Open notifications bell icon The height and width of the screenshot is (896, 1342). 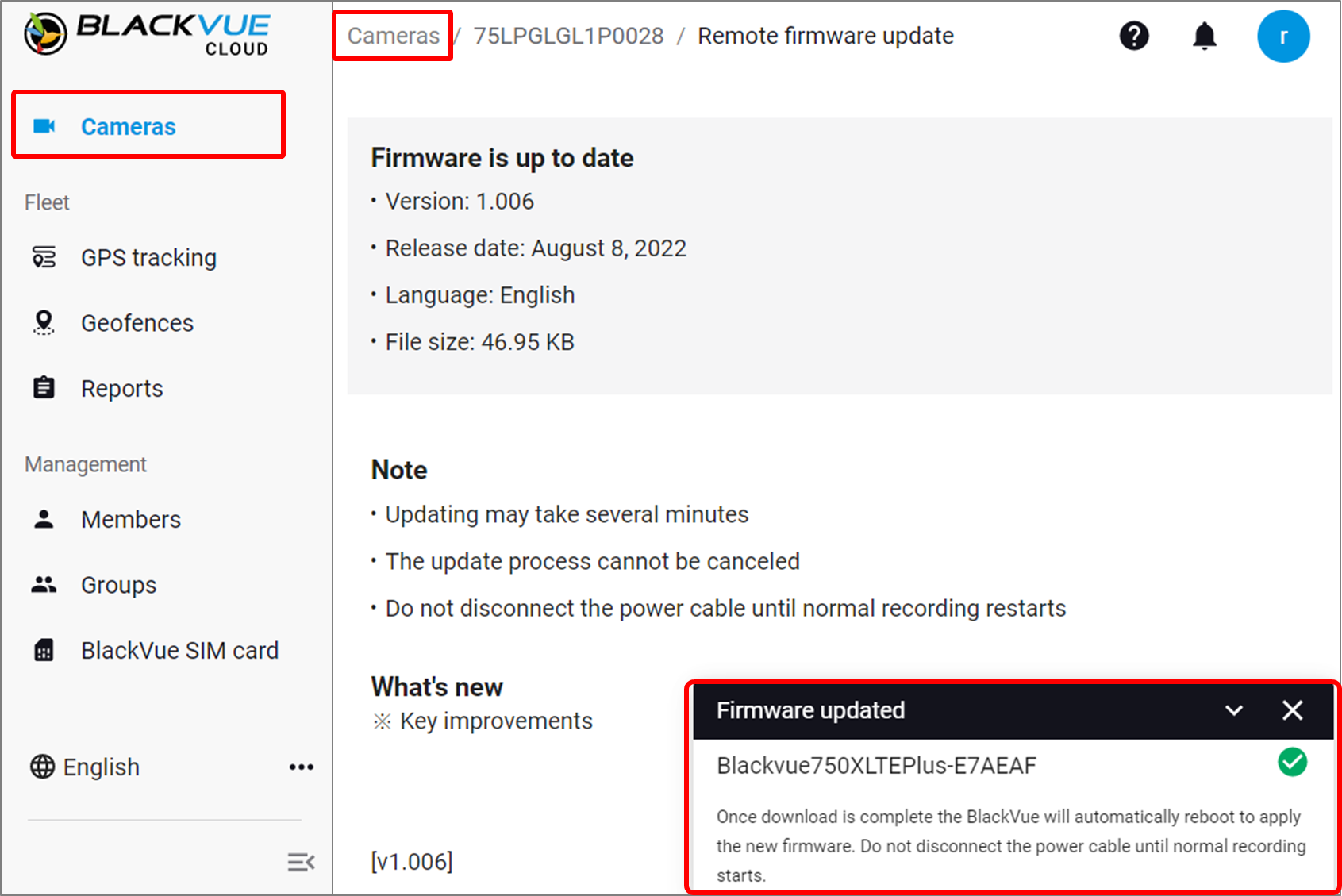pos(1205,36)
